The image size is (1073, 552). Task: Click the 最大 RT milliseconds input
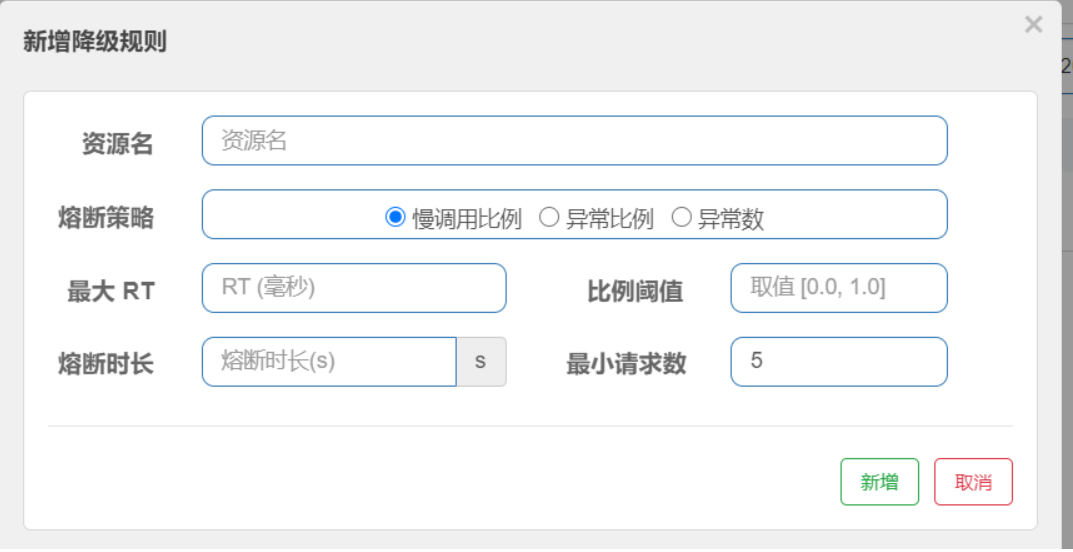pos(354,288)
